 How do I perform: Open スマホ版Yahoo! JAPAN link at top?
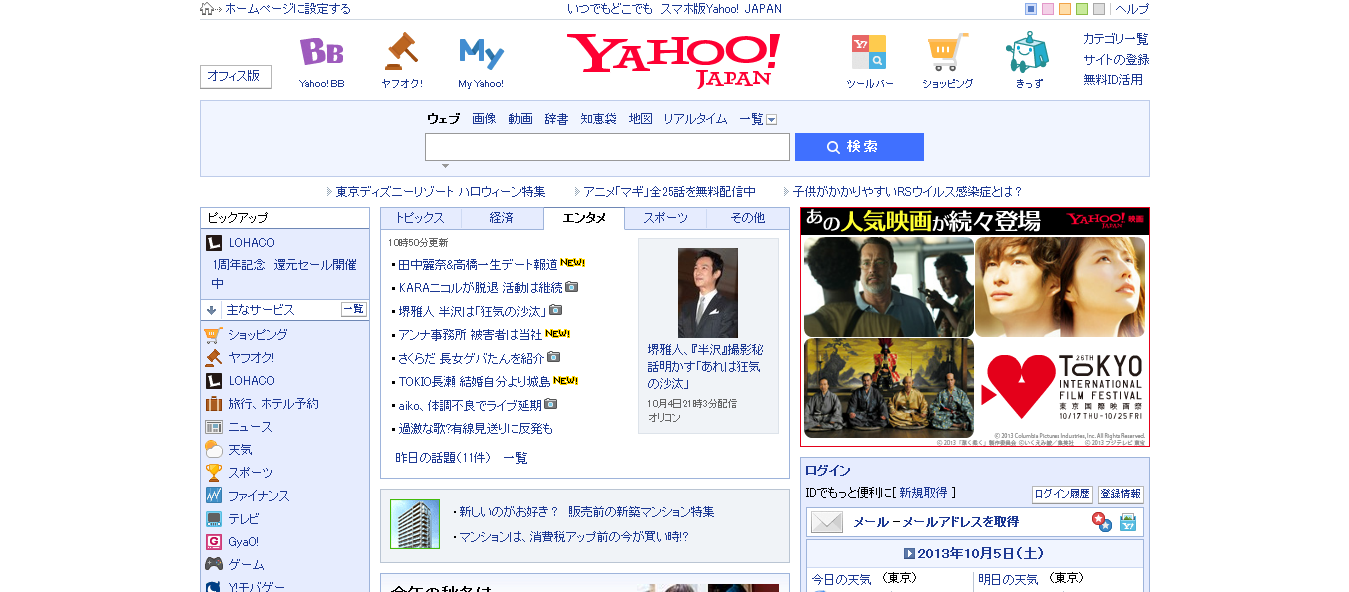(721, 9)
